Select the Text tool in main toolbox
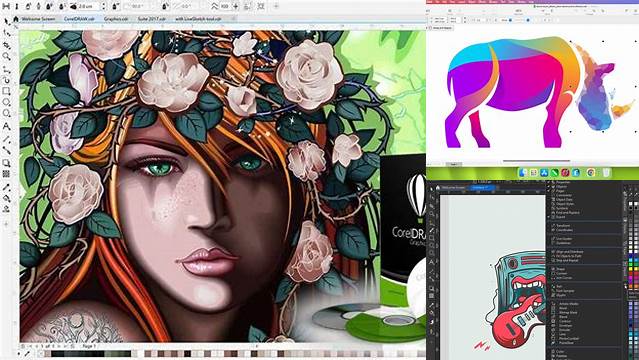Image resolution: width=639 pixels, height=360 pixels. [7, 126]
